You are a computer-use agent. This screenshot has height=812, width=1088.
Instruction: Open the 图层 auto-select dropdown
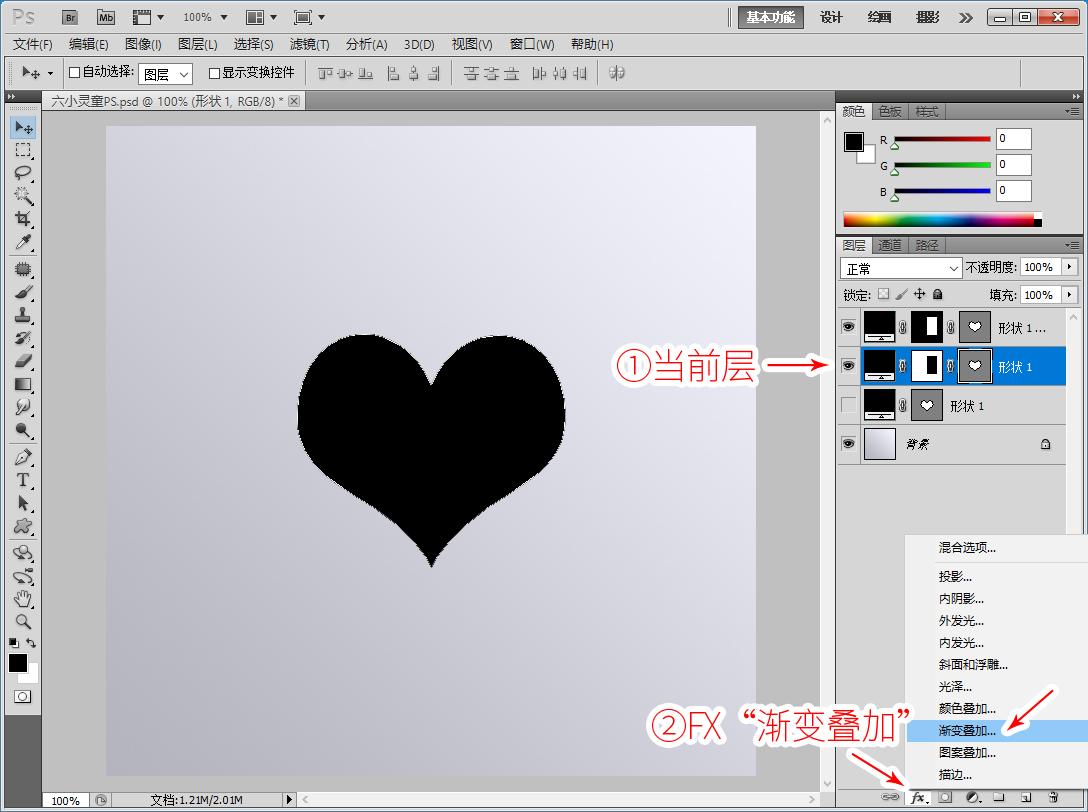(165, 74)
